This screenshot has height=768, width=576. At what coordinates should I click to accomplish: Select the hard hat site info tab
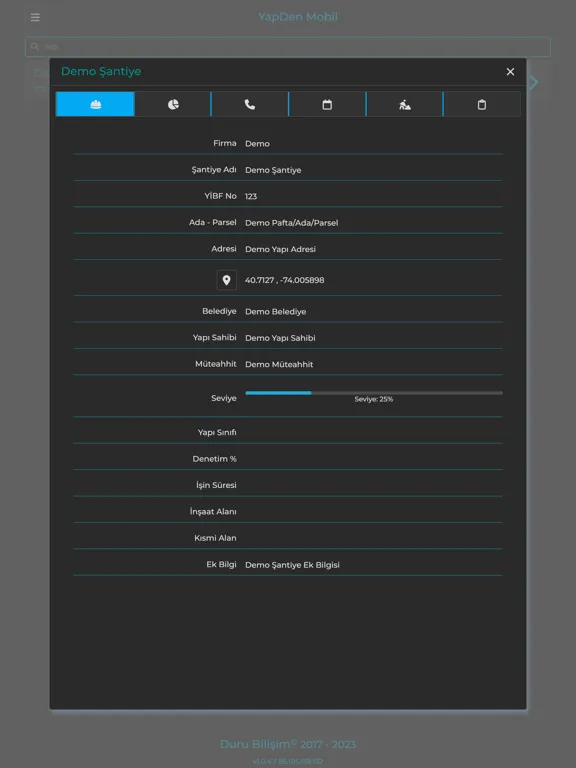click(95, 104)
